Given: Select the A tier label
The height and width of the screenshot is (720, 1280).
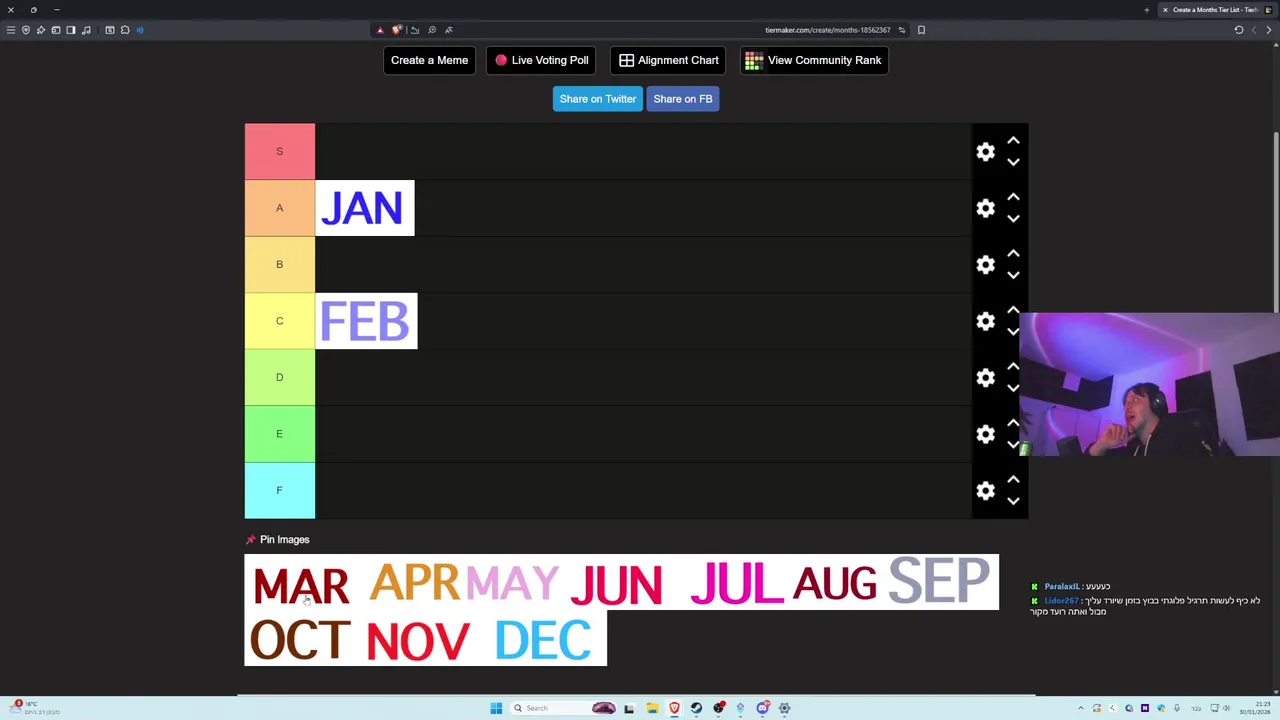Looking at the screenshot, I should 280,208.
